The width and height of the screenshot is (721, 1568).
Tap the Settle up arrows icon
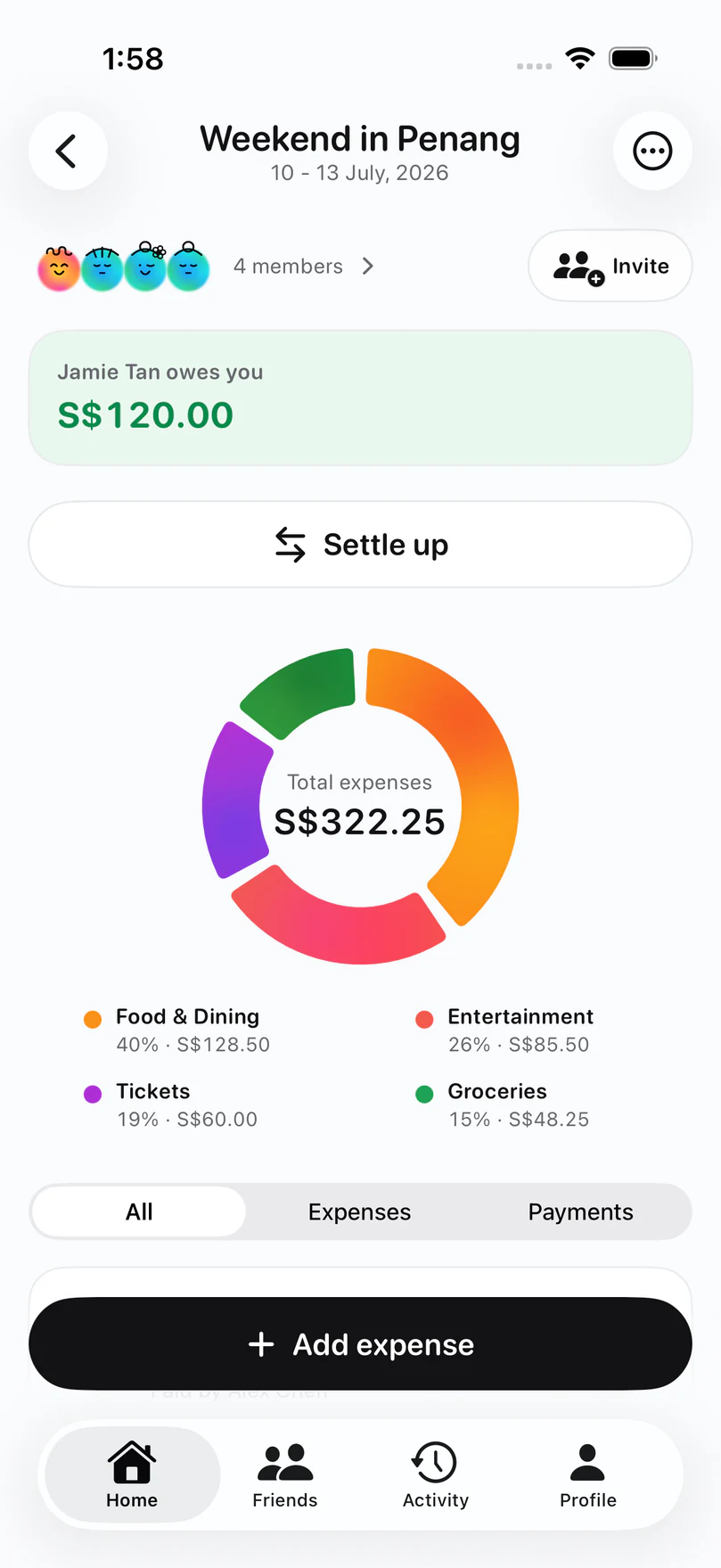(x=291, y=545)
